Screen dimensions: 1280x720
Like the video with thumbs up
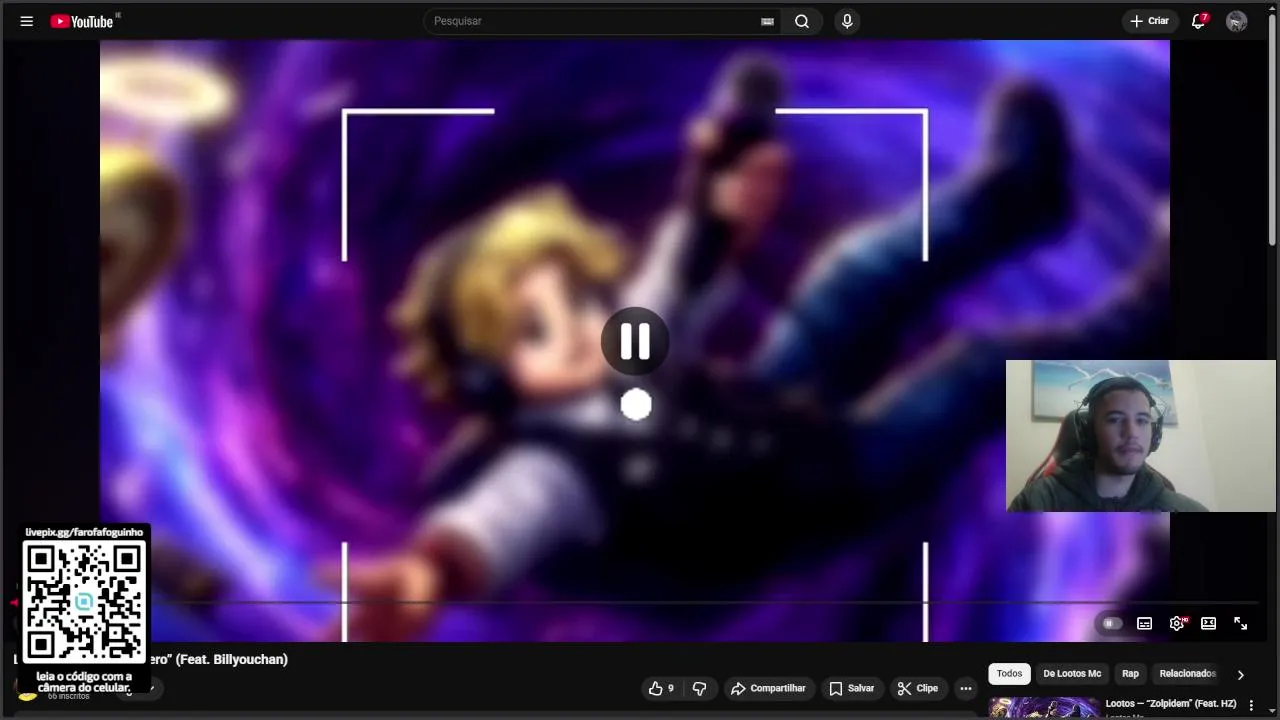pyautogui.click(x=661, y=688)
